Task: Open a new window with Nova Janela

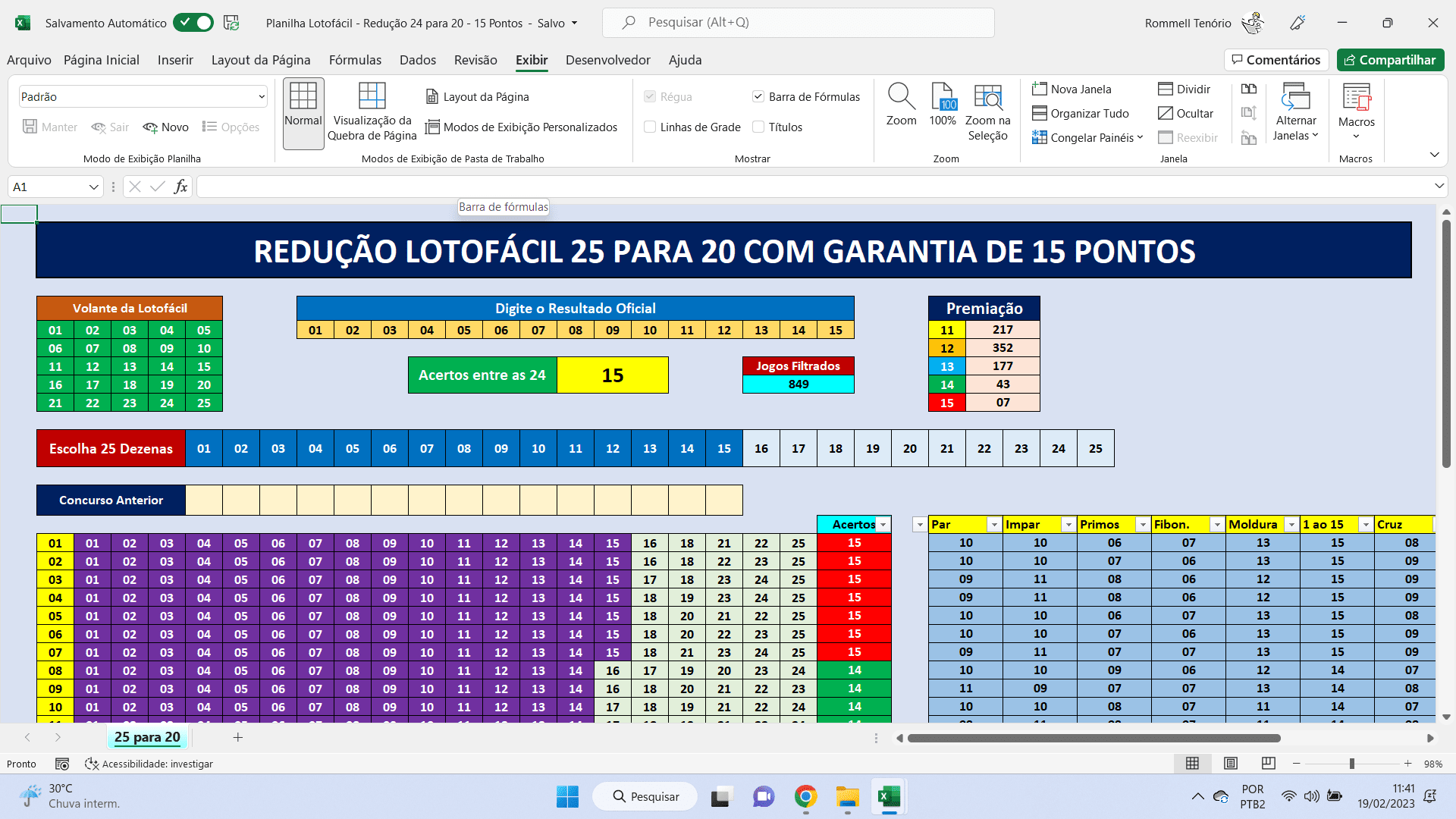Action: coord(1072,89)
